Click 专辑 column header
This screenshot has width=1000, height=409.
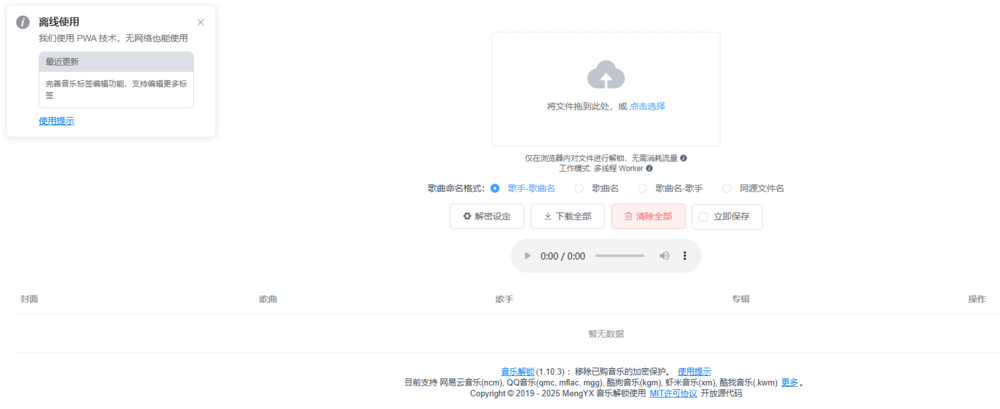pyautogui.click(x=741, y=299)
